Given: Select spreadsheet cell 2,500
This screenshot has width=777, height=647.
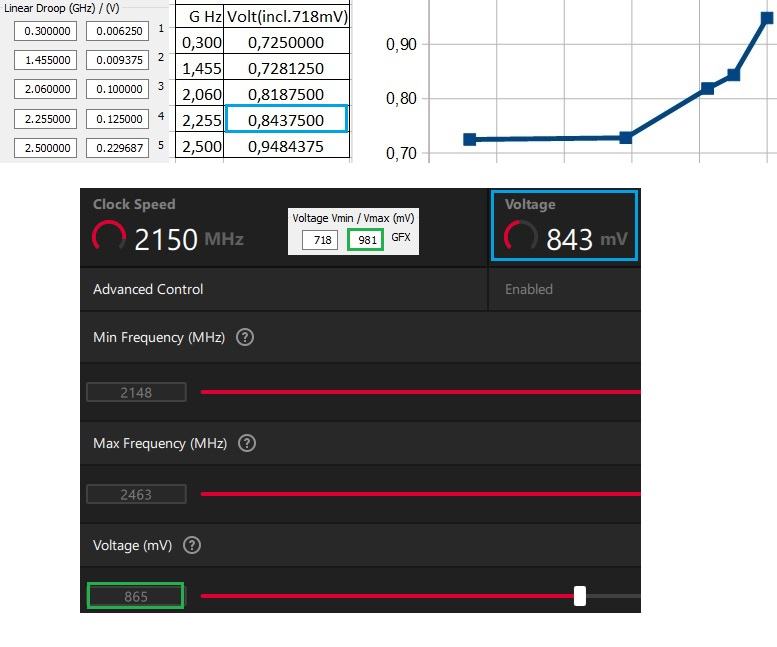Looking at the screenshot, I should tap(199, 145).
